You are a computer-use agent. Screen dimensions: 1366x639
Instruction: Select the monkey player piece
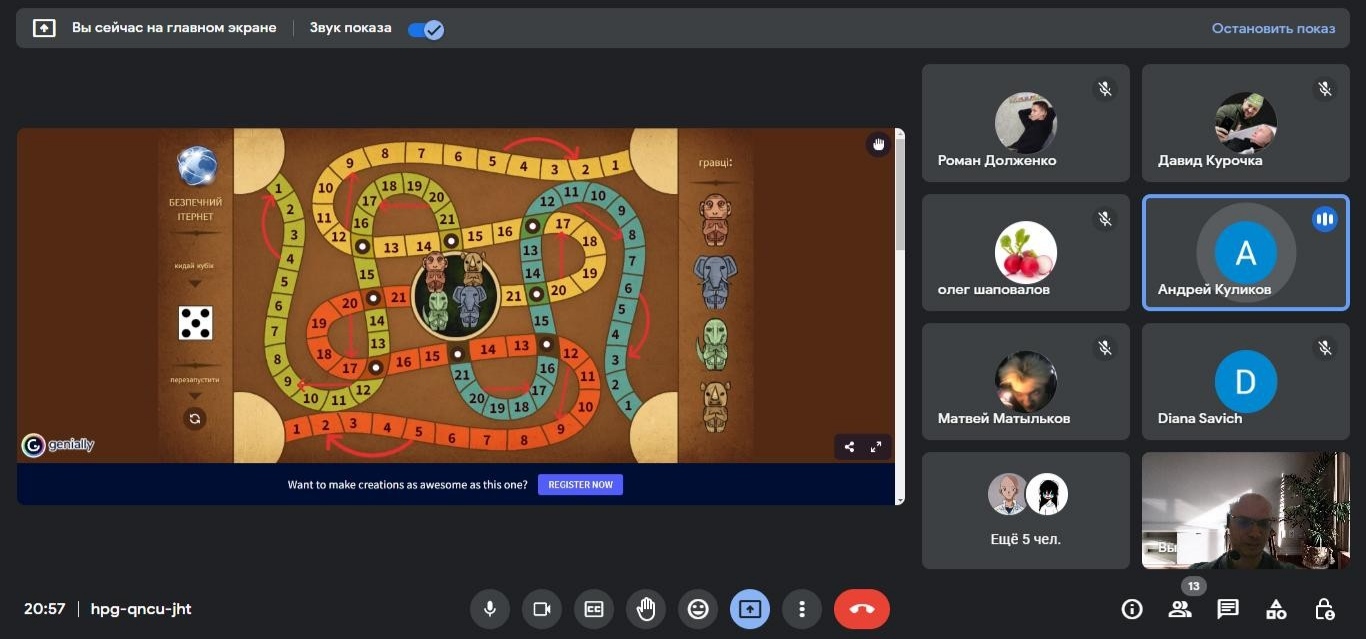pyautogui.click(x=715, y=221)
